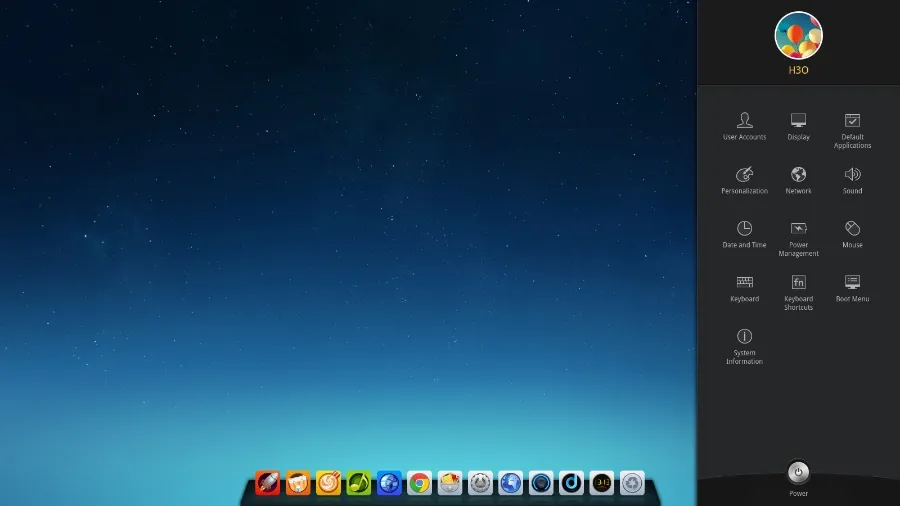
Task: Launch Google Chrome from the dock
Action: [x=419, y=483]
